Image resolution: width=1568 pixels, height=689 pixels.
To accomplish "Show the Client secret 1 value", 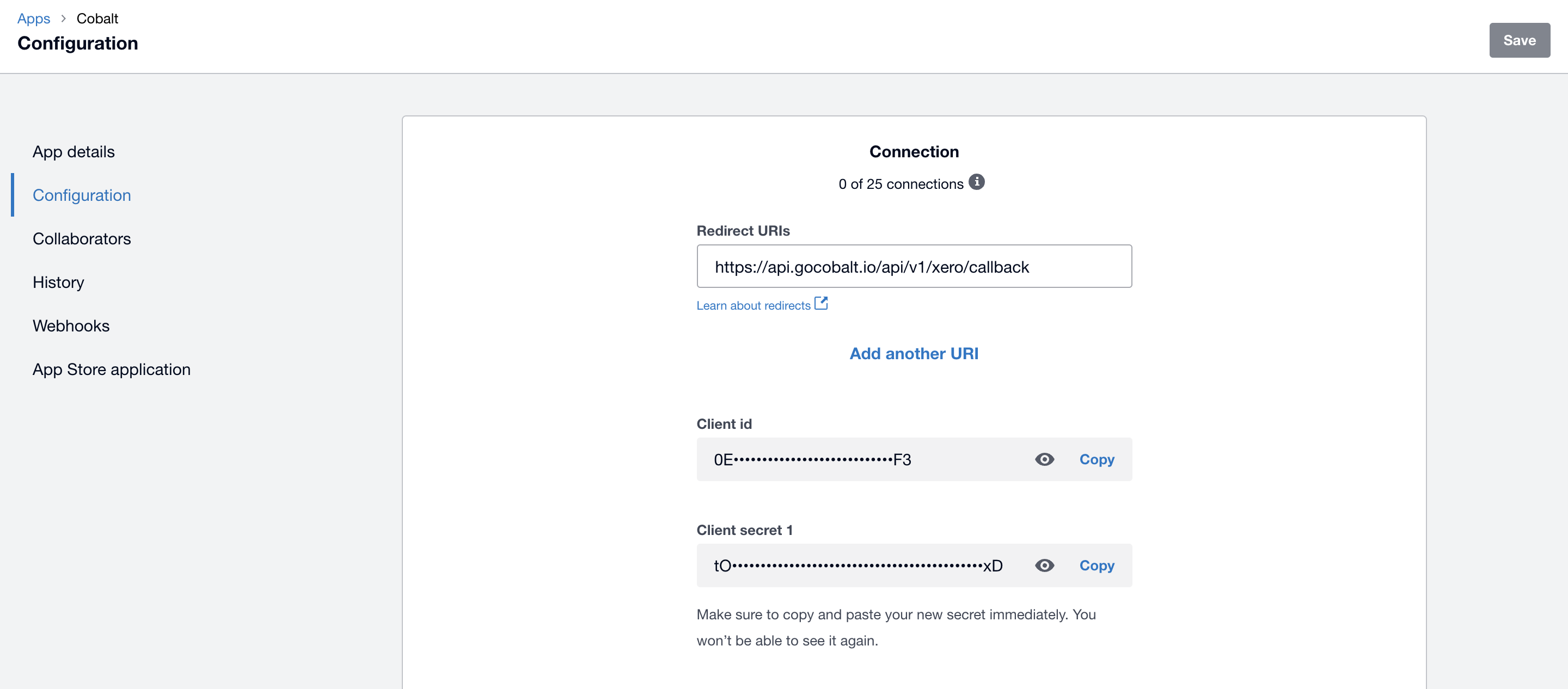I will [1045, 565].
